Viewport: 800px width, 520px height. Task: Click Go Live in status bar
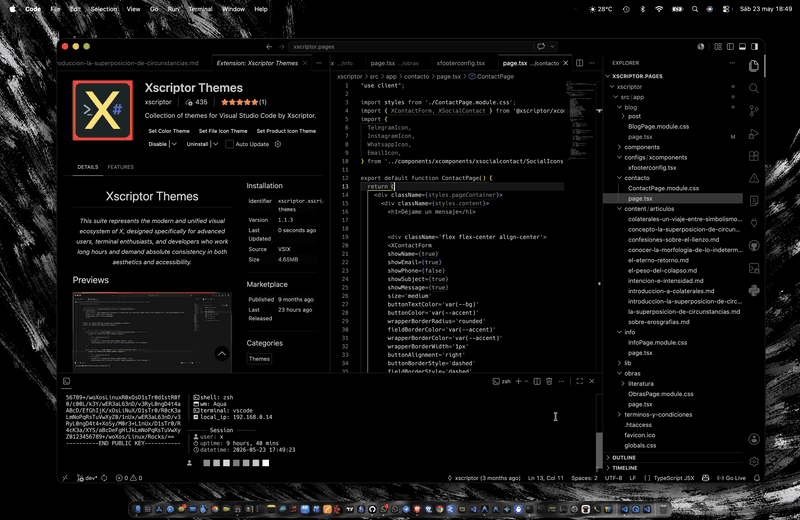coord(732,478)
